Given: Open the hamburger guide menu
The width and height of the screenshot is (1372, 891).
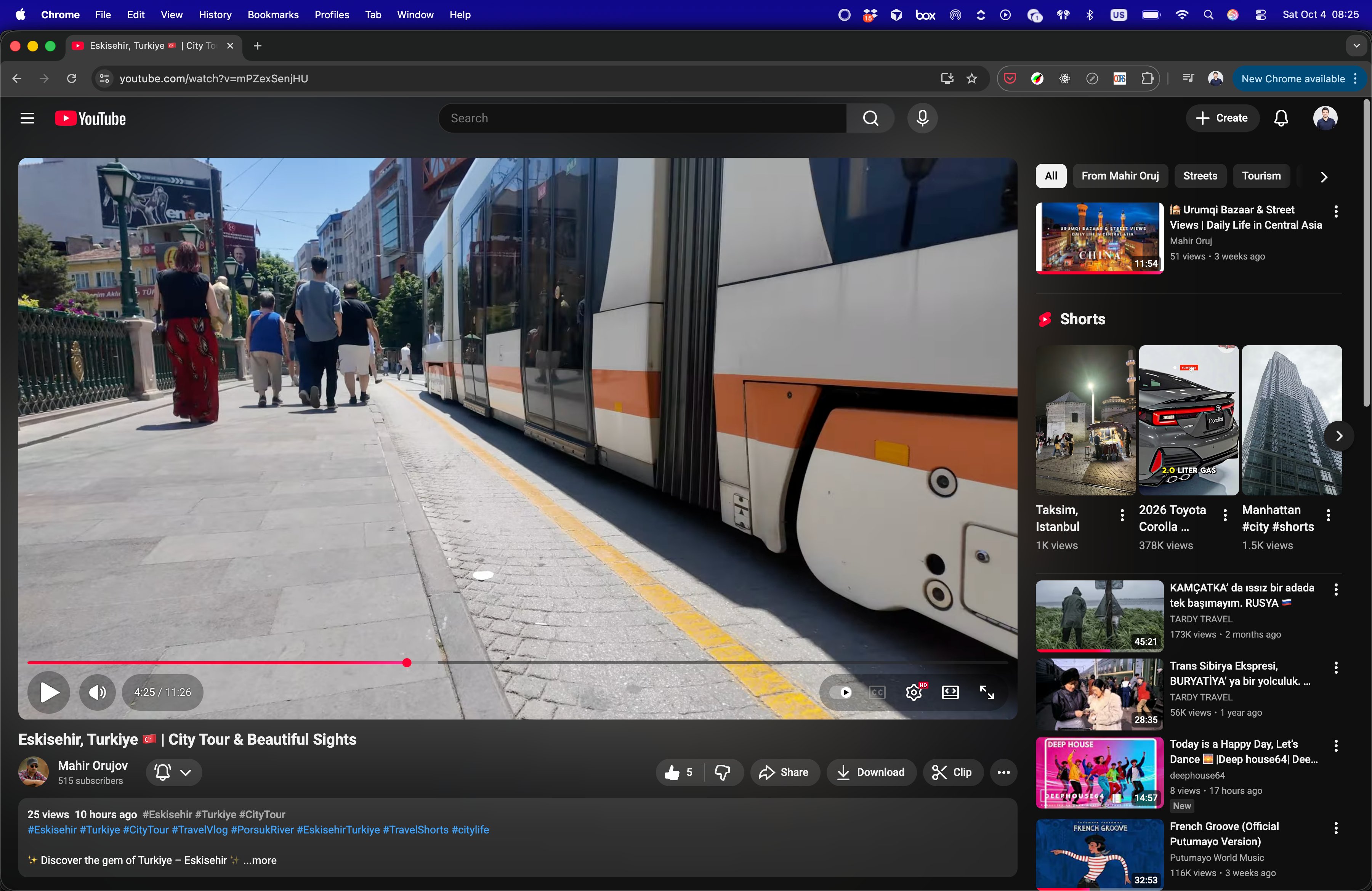Looking at the screenshot, I should click(x=27, y=119).
